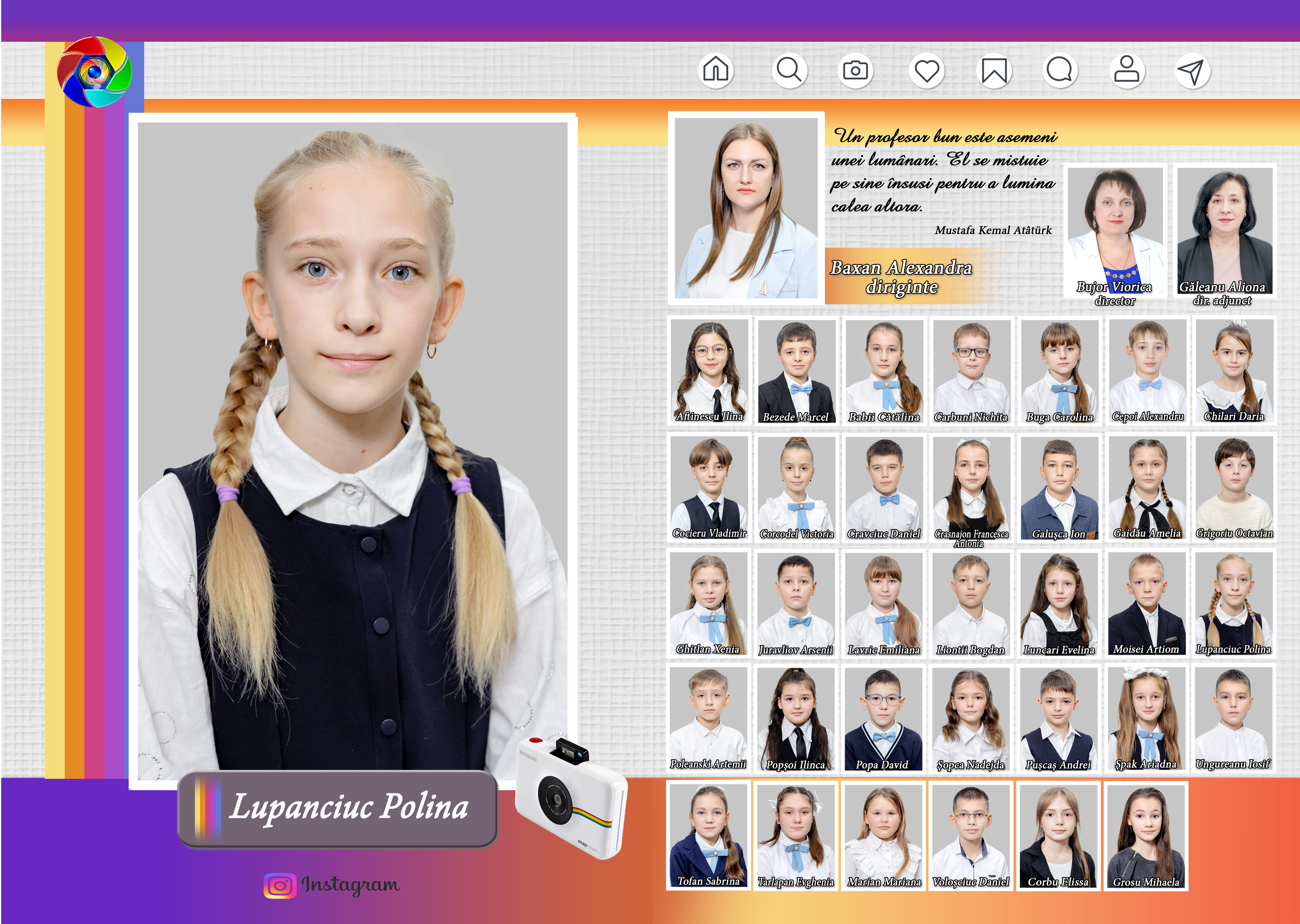Viewport: 1300px width, 924px height.
Task: Click the Baxan Alexandra diriginte label
Action: coord(901,277)
